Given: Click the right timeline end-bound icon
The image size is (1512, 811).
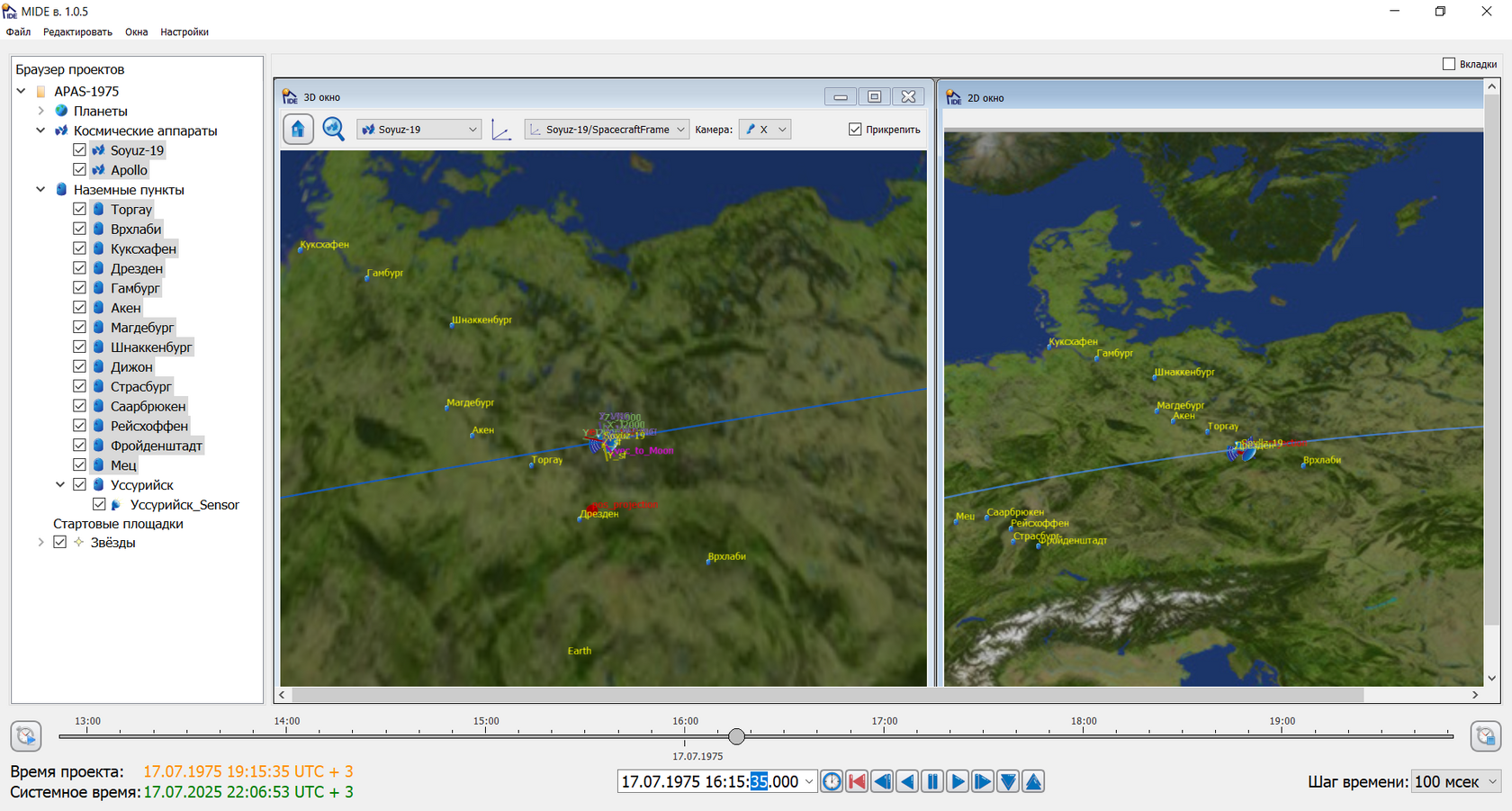Looking at the screenshot, I should click(1485, 736).
